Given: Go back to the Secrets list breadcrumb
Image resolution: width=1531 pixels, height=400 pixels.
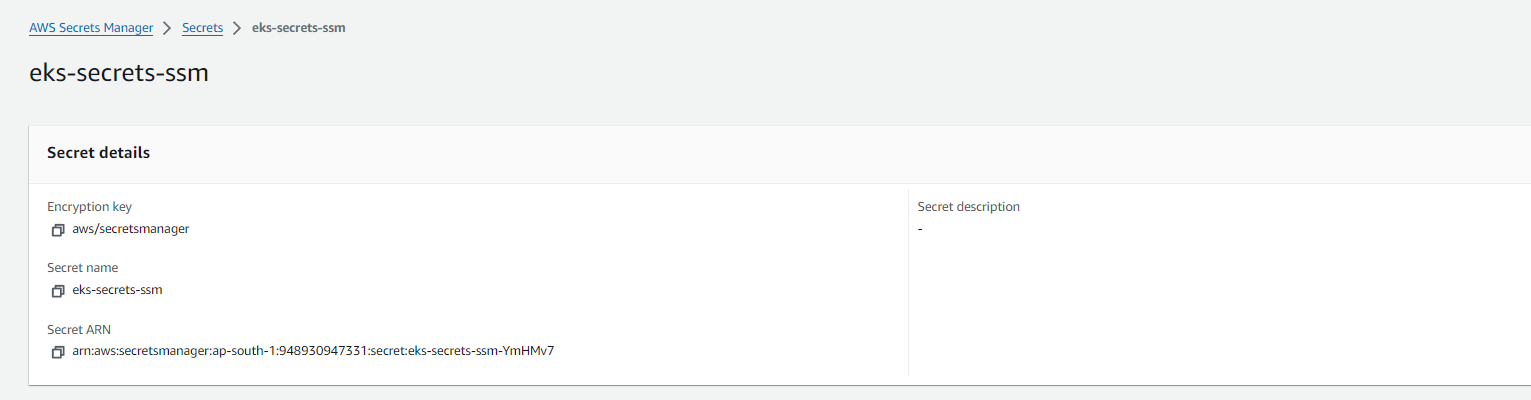Looking at the screenshot, I should click(202, 28).
